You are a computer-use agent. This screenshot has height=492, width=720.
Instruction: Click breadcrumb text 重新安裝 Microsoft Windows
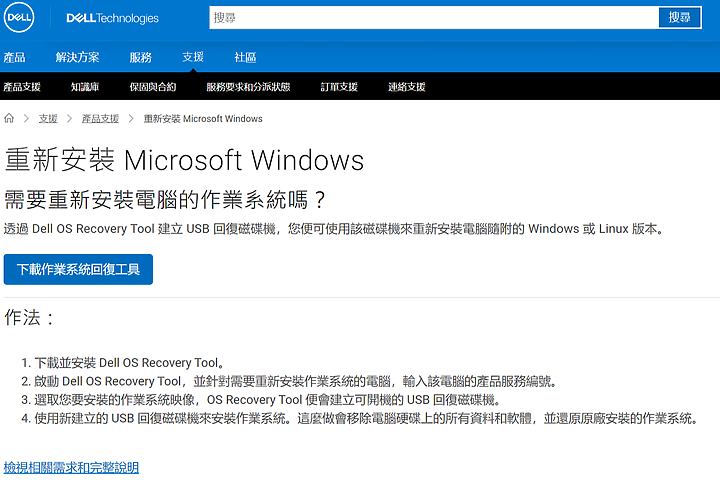pos(203,119)
